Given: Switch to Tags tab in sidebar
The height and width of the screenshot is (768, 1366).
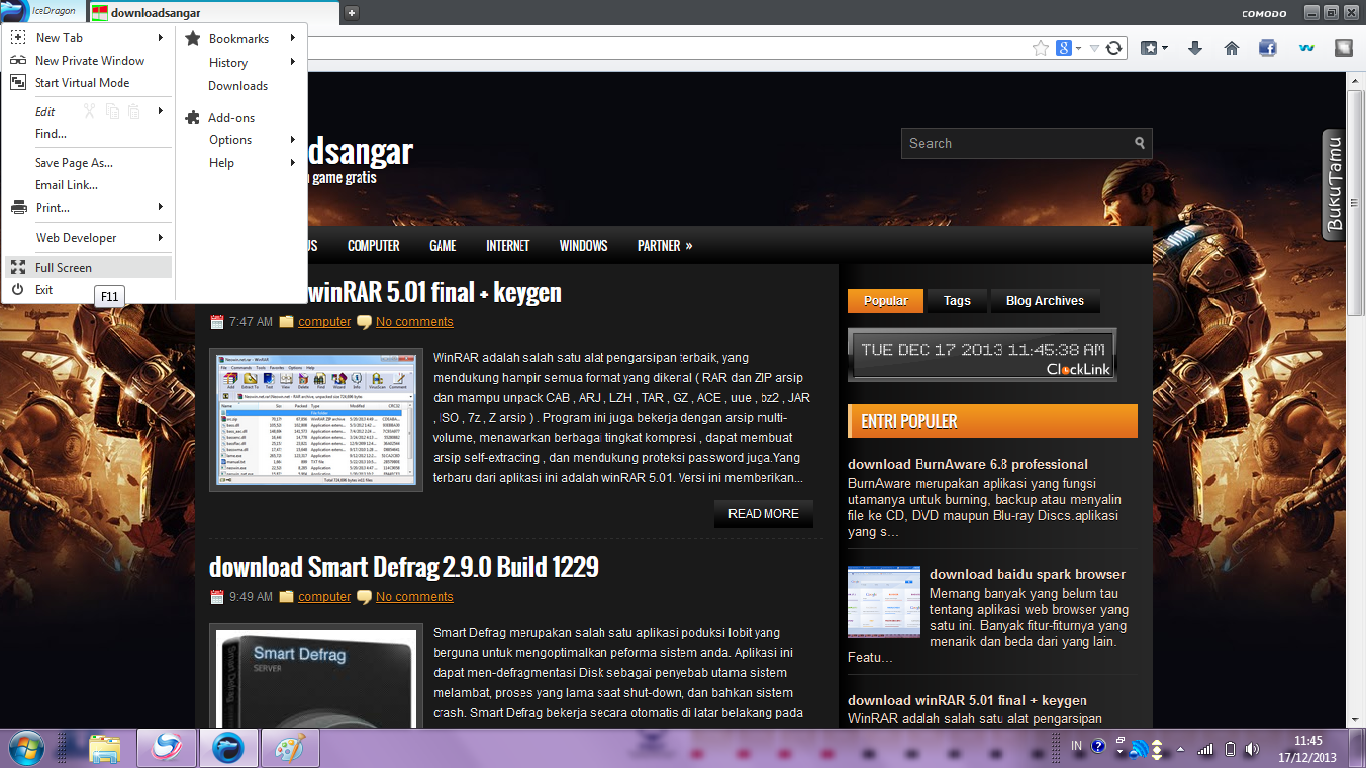Looking at the screenshot, I should click(957, 300).
